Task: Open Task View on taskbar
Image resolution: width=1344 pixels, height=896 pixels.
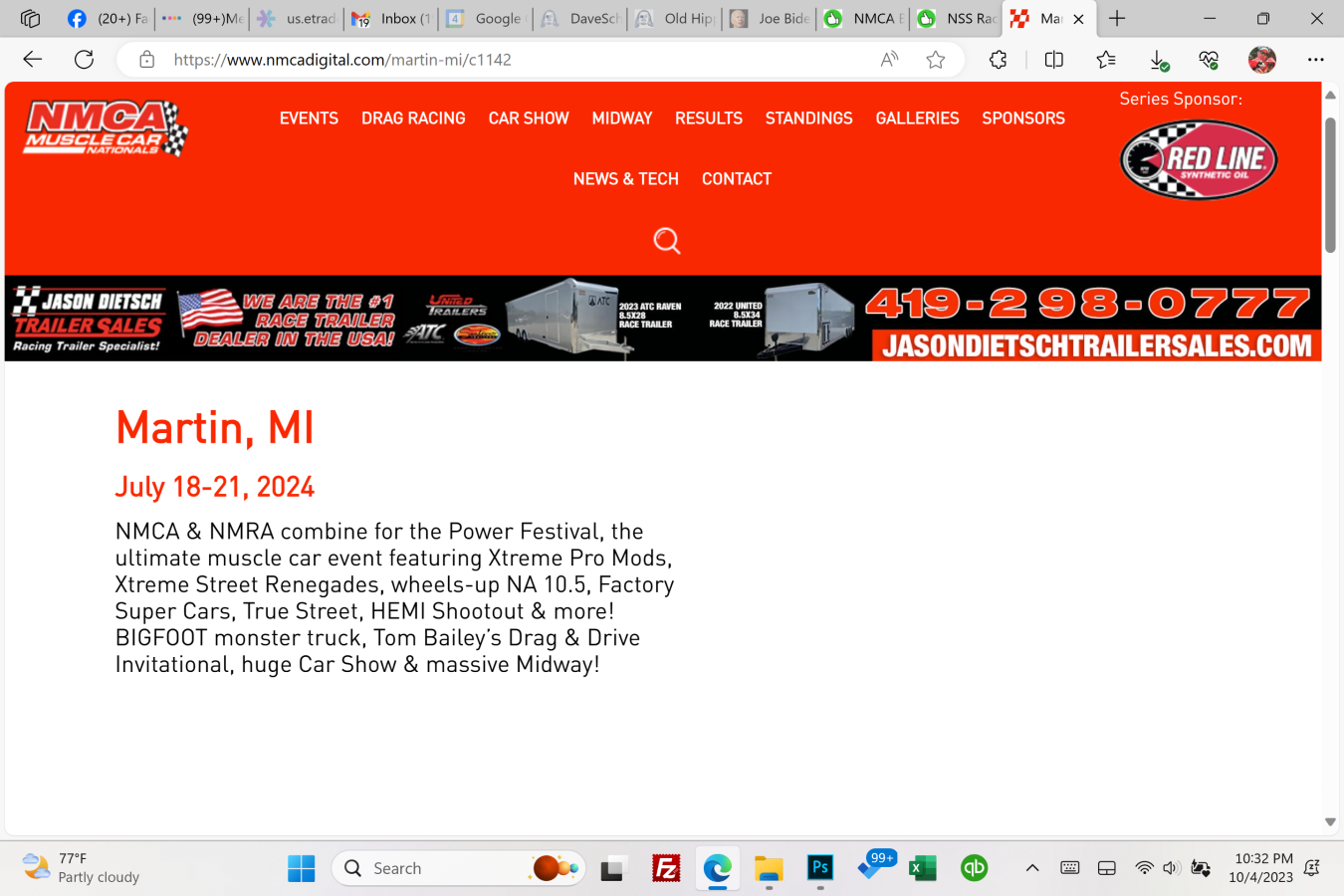Action: [x=614, y=869]
